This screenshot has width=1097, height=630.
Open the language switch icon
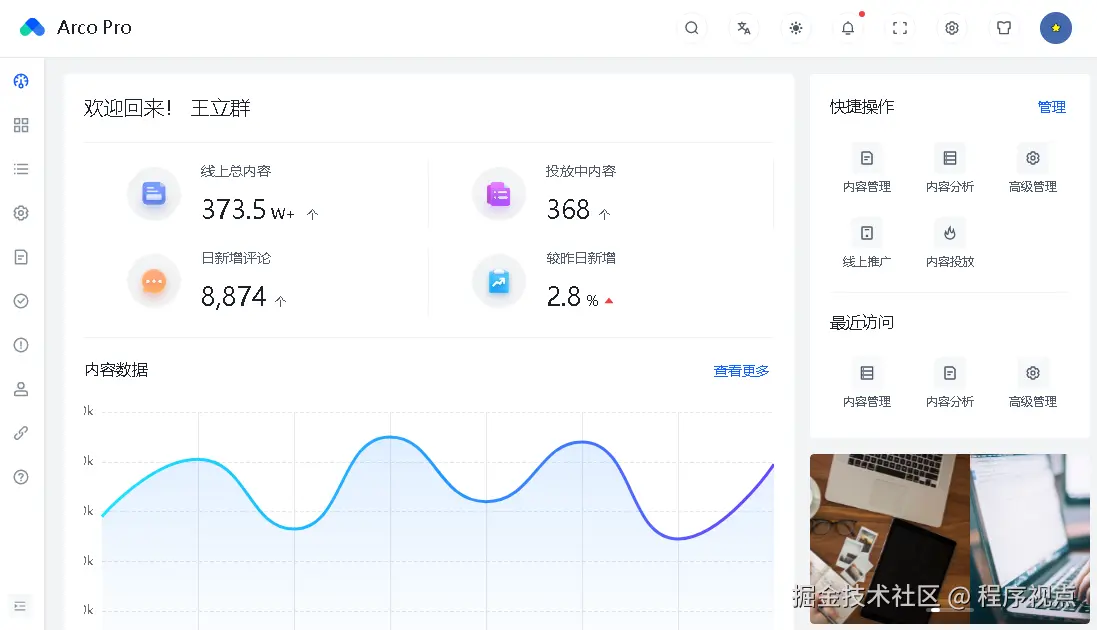744,28
